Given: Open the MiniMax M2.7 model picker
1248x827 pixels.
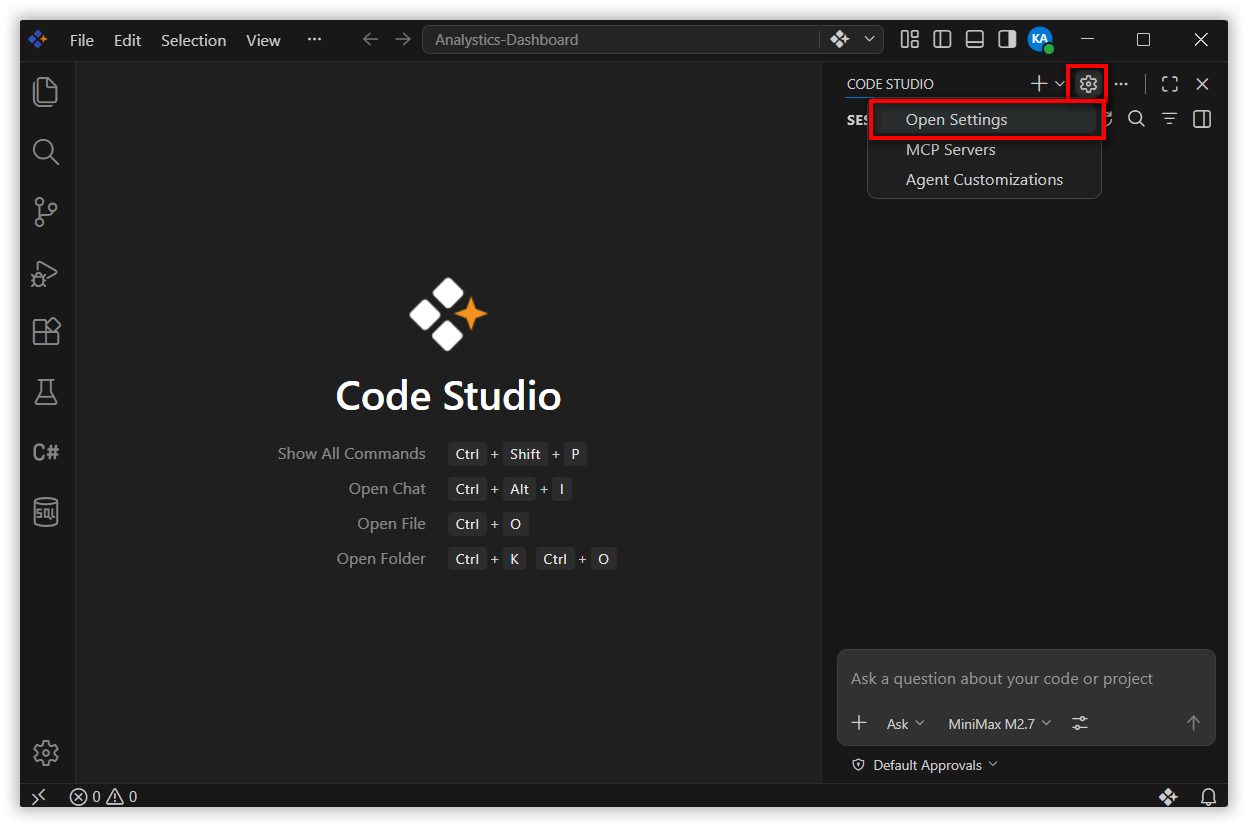Looking at the screenshot, I should (x=1000, y=723).
